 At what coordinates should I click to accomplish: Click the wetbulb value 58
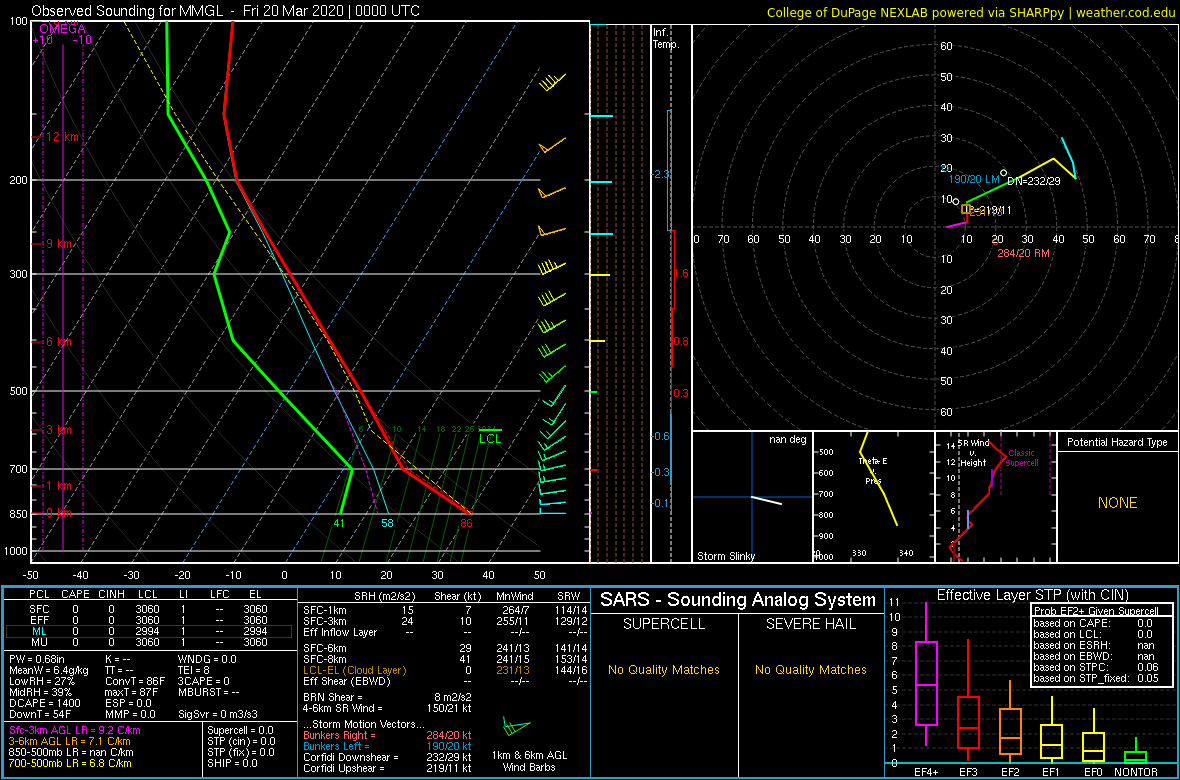click(388, 523)
